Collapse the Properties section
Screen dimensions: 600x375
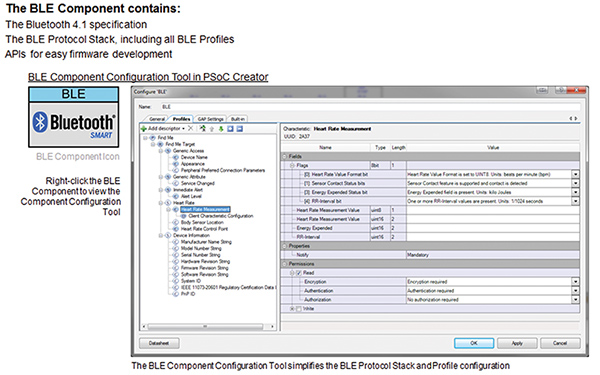pyautogui.click(x=285, y=246)
